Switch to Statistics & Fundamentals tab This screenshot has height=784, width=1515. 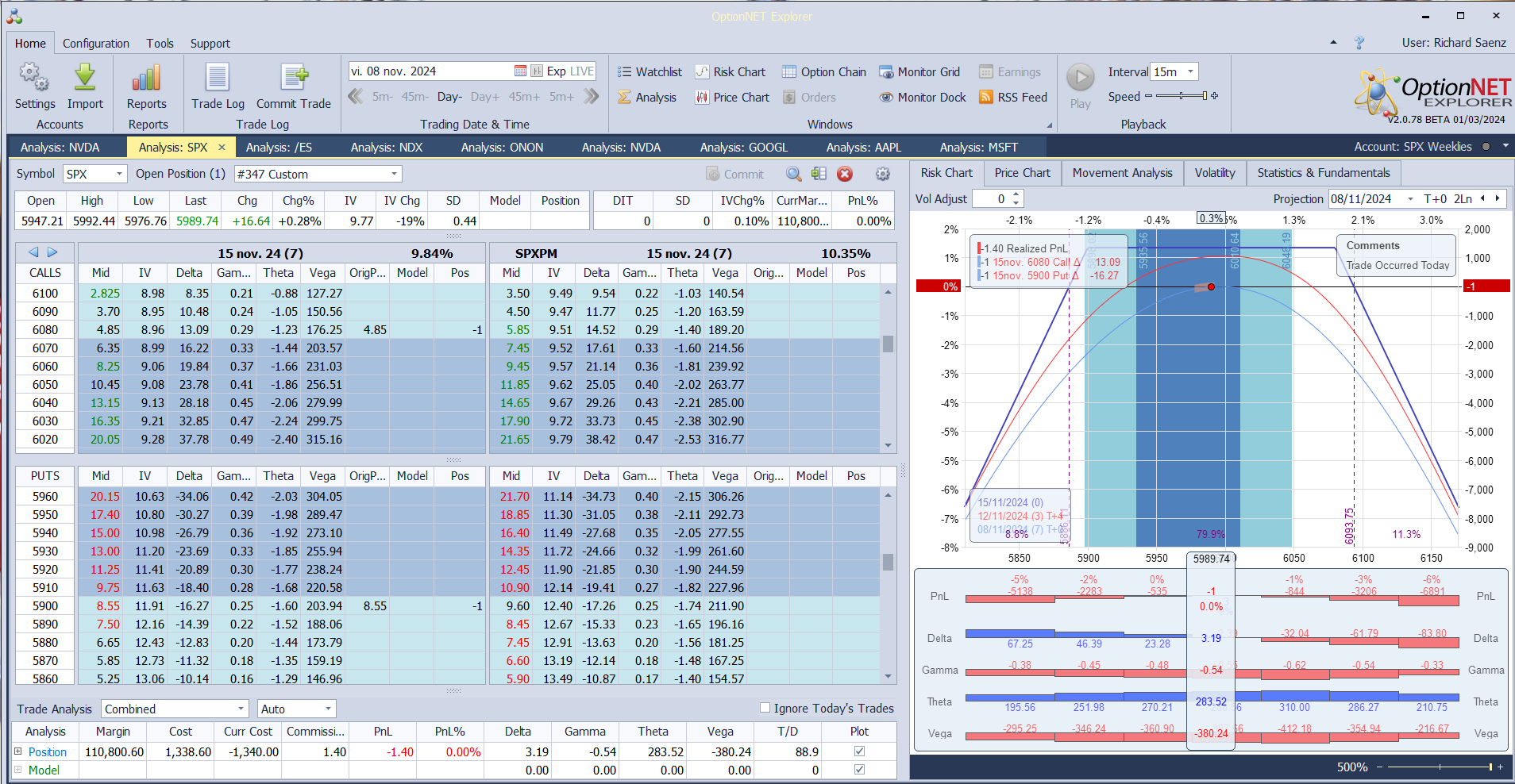1324,173
